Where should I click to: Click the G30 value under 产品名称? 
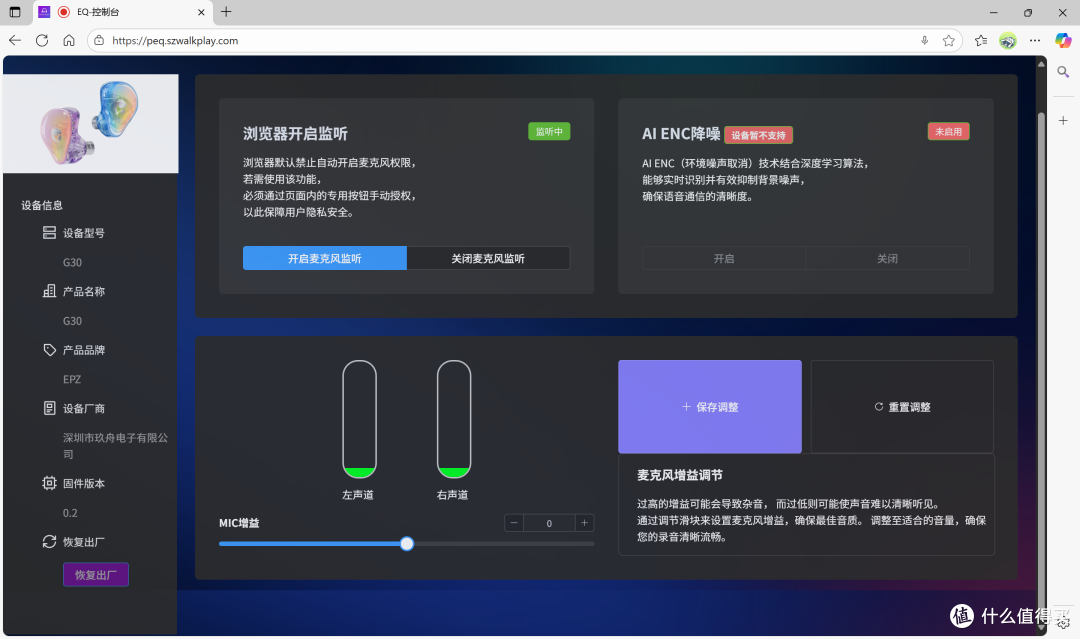point(72,321)
